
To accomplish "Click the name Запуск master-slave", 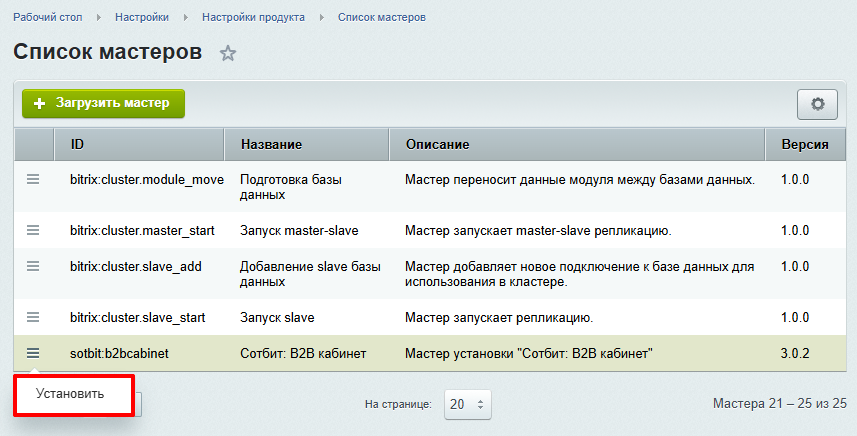I will pyautogui.click(x=299, y=231).
